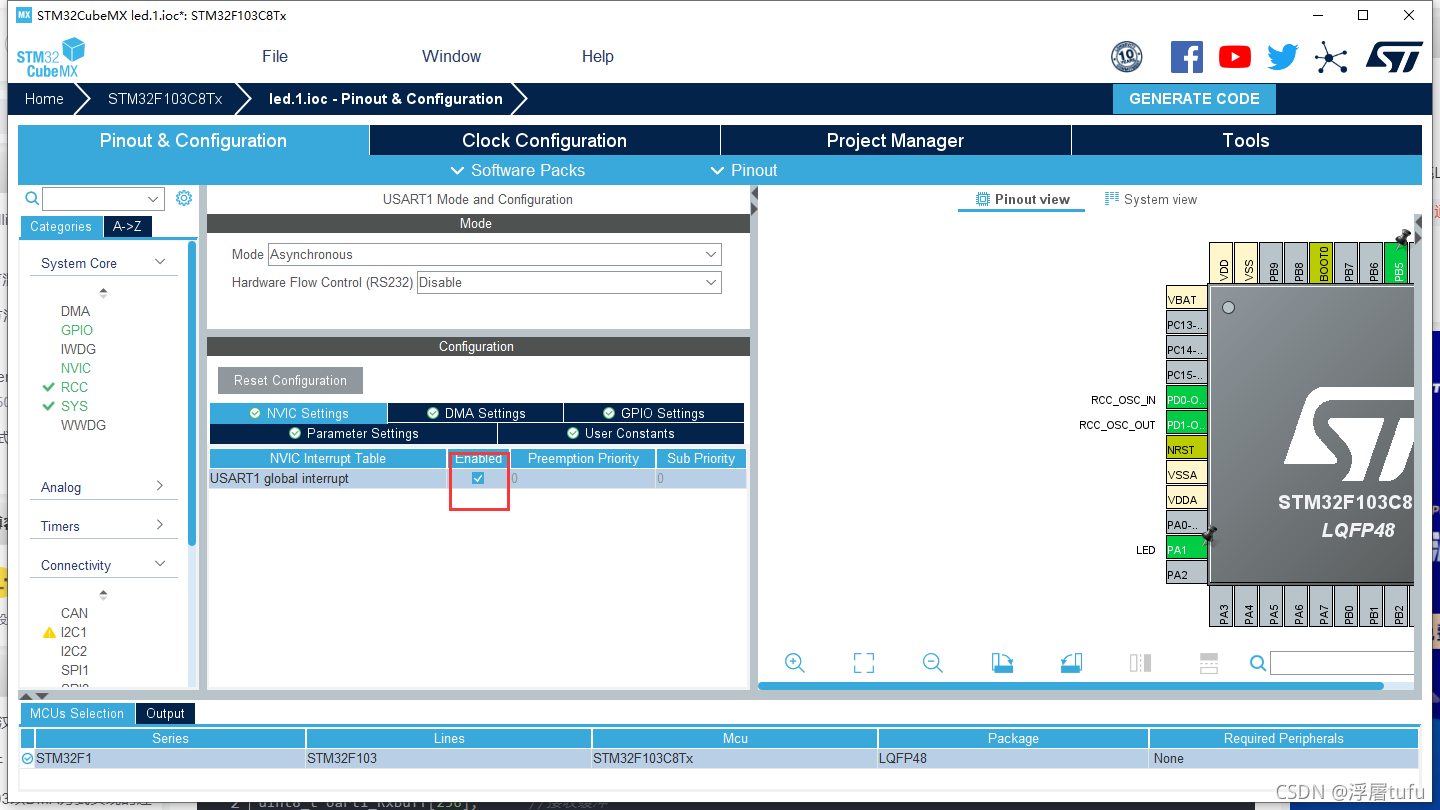Screen dimensions: 1440x810
Task: Open the Window menu
Action: [x=451, y=56]
